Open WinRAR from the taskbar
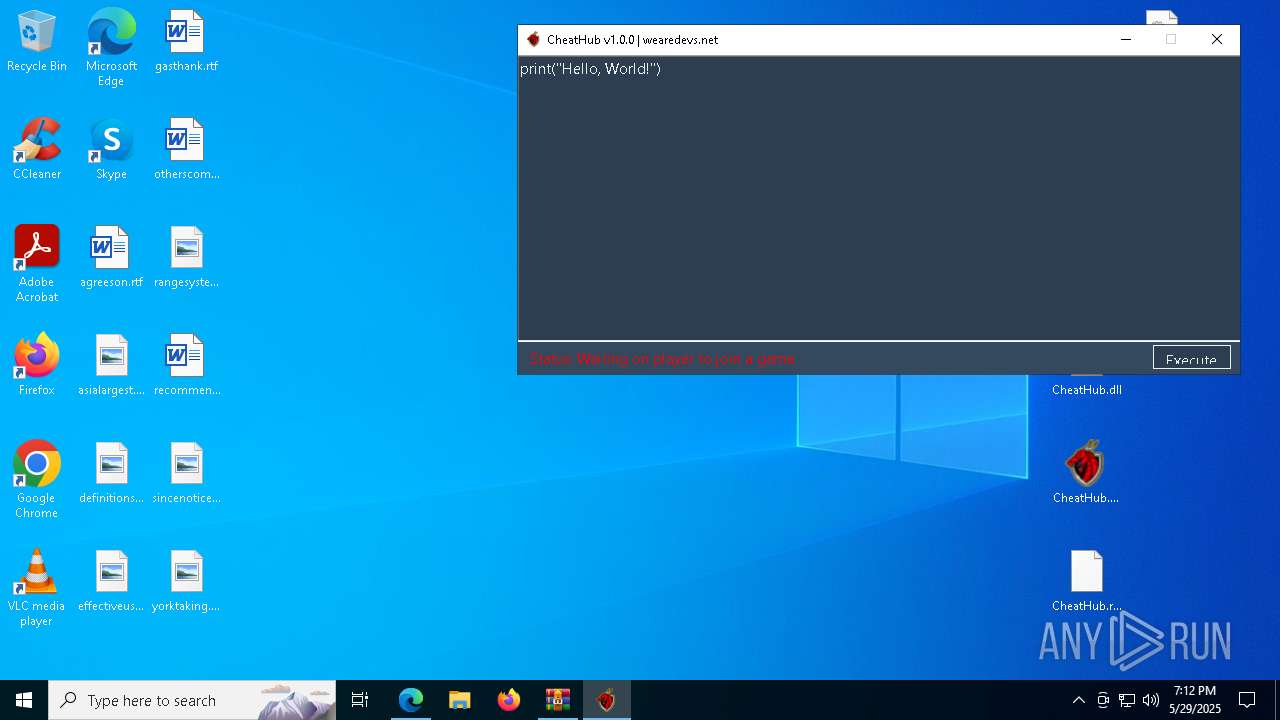The height and width of the screenshot is (720, 1280). (558, 700)
